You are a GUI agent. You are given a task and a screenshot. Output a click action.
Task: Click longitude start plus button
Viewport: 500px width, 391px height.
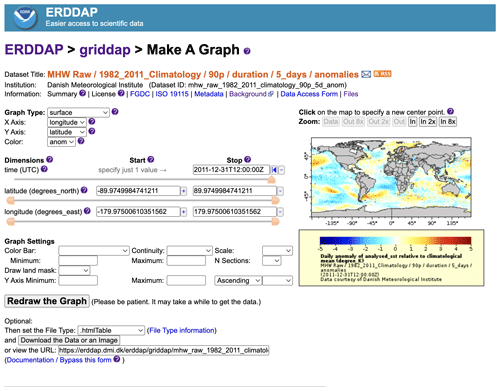[183, 212]
